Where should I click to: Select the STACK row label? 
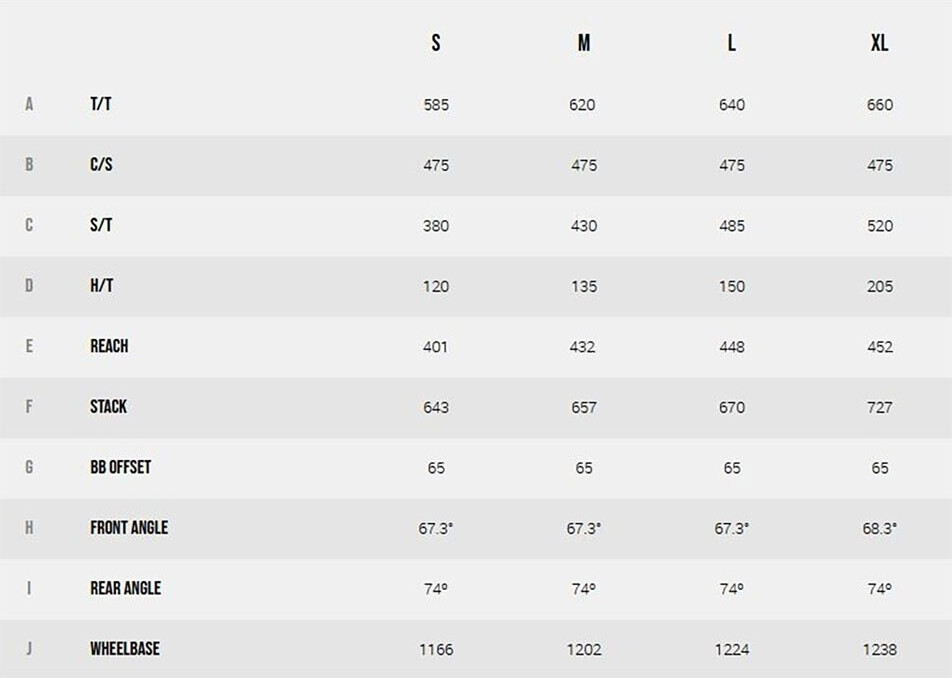108,407
